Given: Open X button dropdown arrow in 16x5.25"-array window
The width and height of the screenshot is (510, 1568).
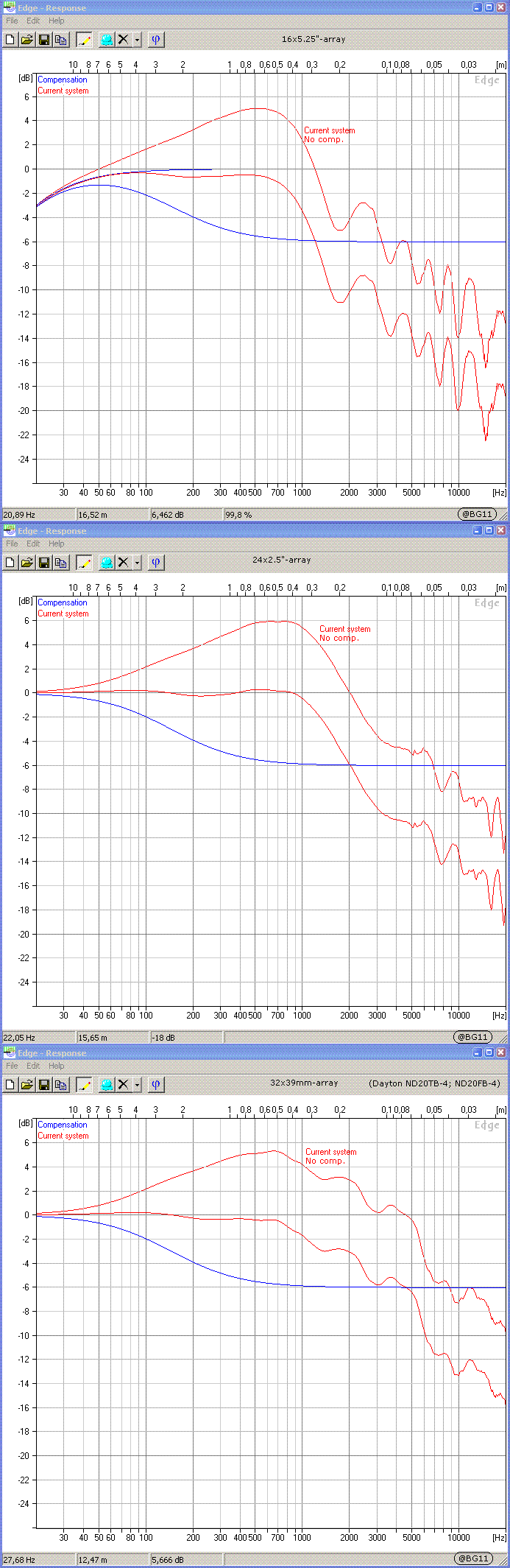Looking at the screenshot, I should (x=137, y=40).
